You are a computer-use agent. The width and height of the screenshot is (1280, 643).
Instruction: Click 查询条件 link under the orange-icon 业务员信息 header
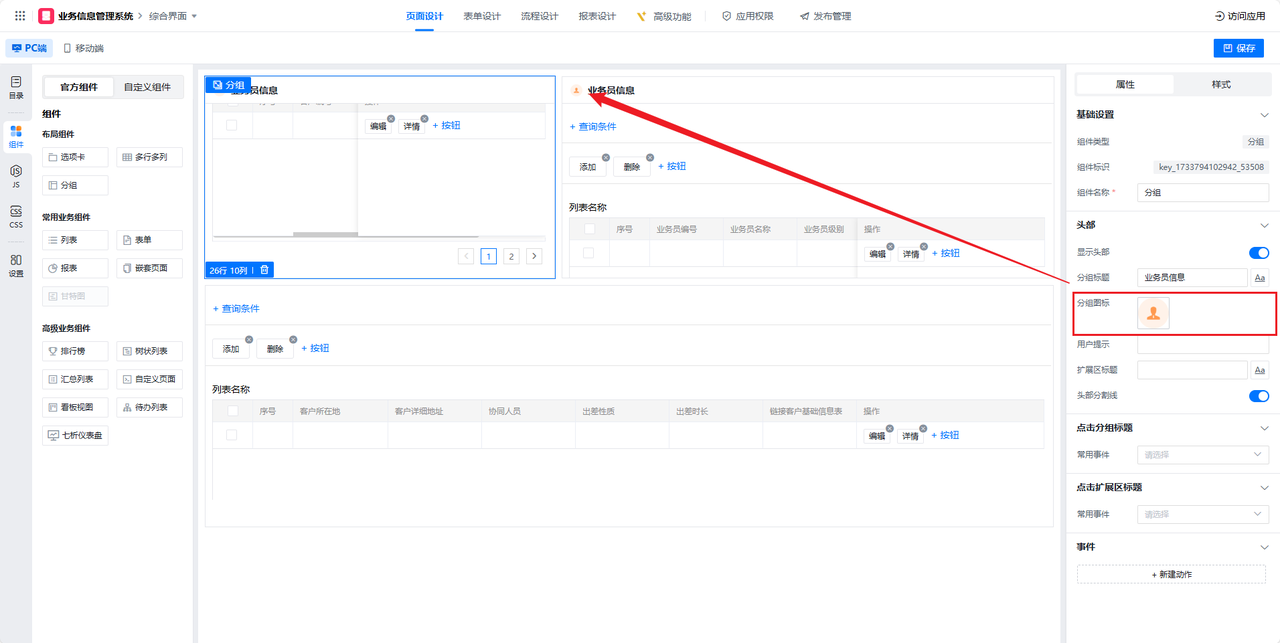593,127
